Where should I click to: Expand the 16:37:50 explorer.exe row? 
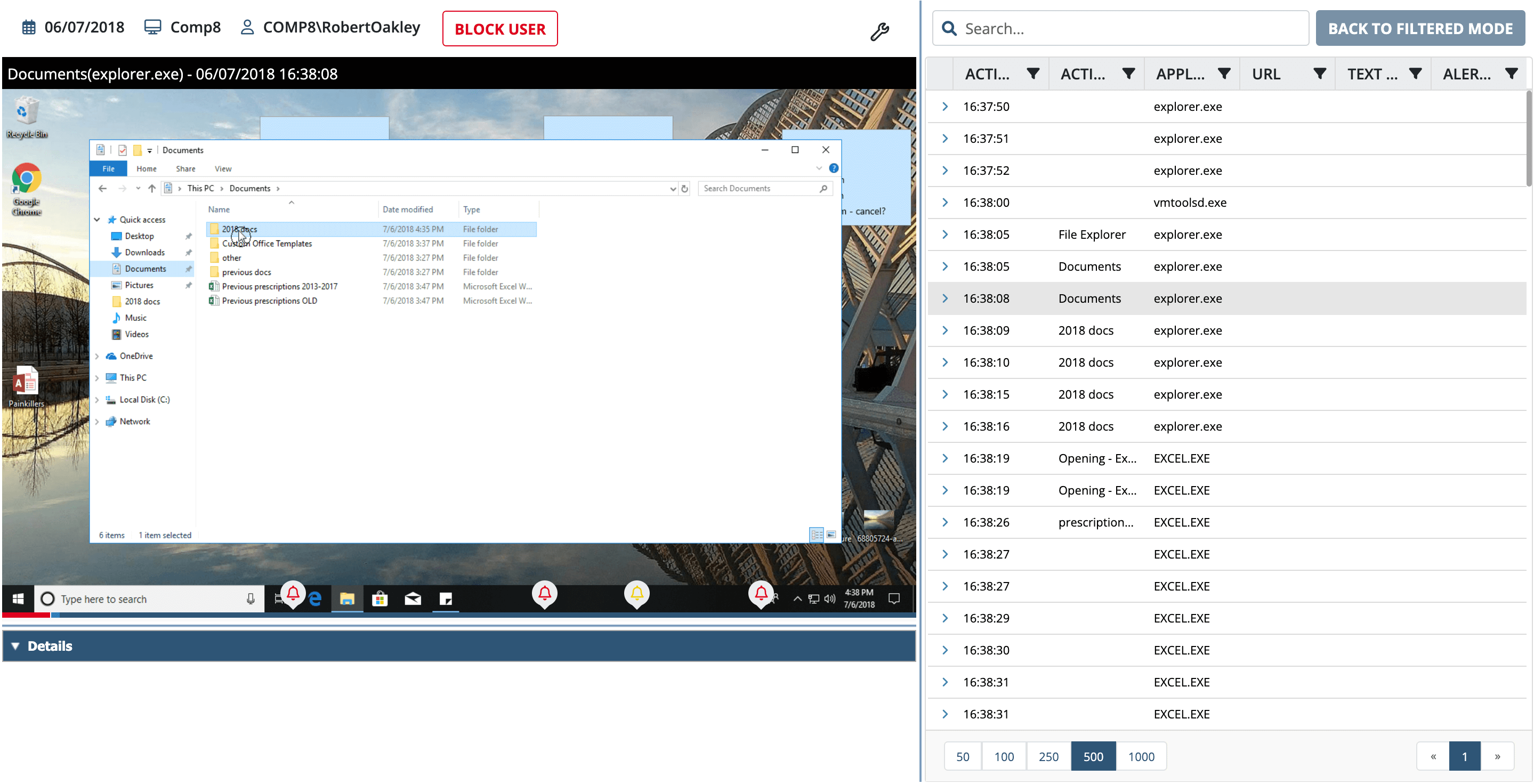click(945, 107)
